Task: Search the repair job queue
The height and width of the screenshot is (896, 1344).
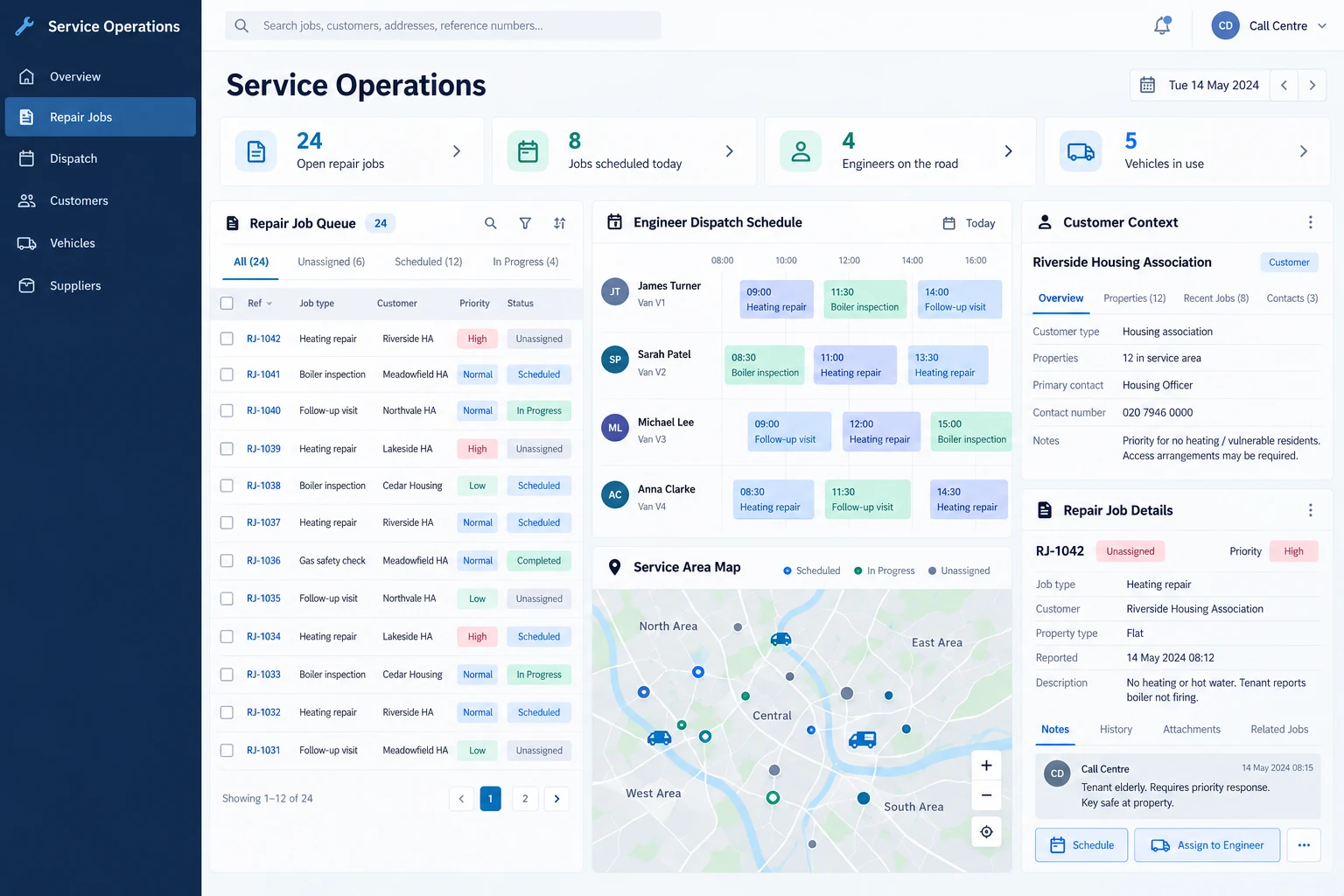Action: [x=491, y=223]
